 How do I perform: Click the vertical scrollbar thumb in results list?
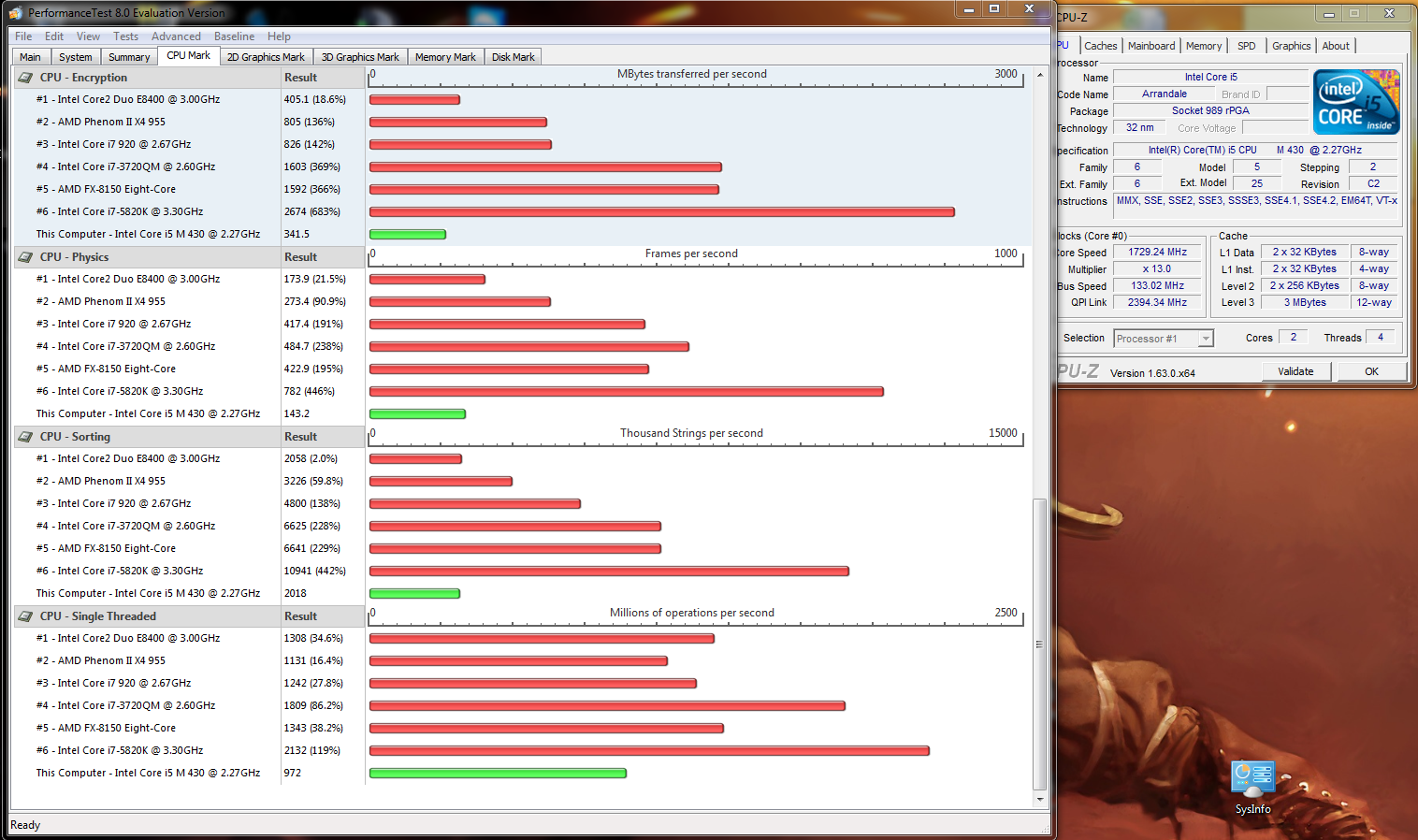1039,644
